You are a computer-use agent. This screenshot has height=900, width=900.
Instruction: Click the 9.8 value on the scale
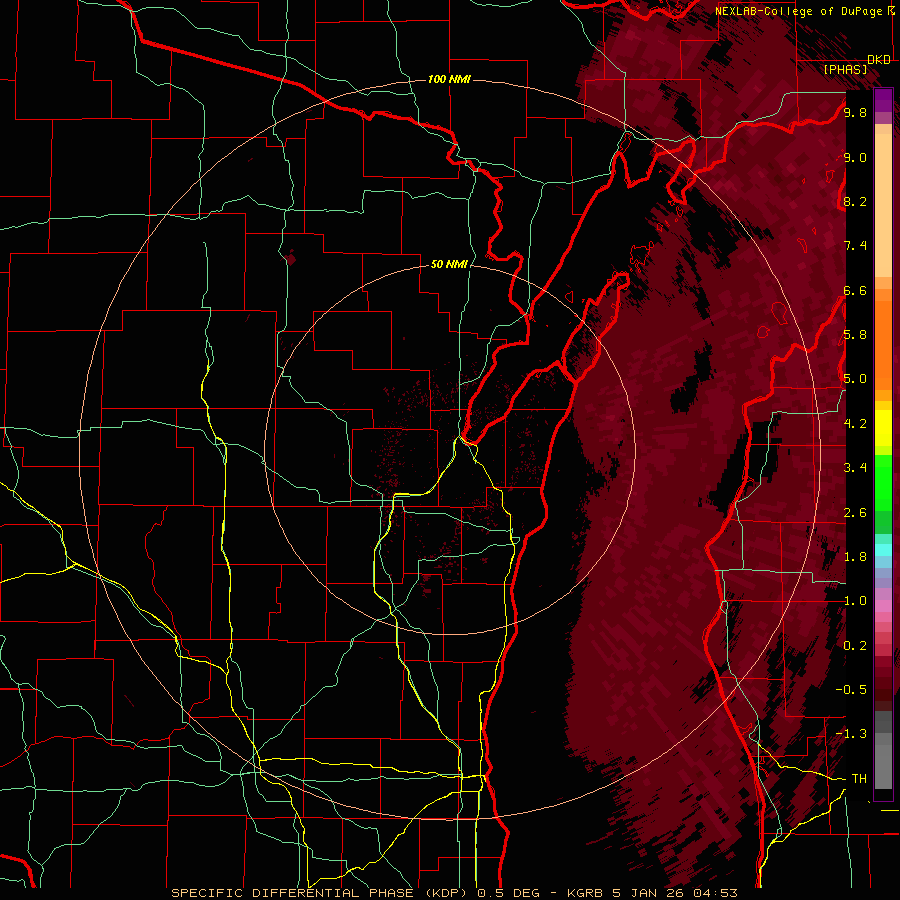click(855, 113)
